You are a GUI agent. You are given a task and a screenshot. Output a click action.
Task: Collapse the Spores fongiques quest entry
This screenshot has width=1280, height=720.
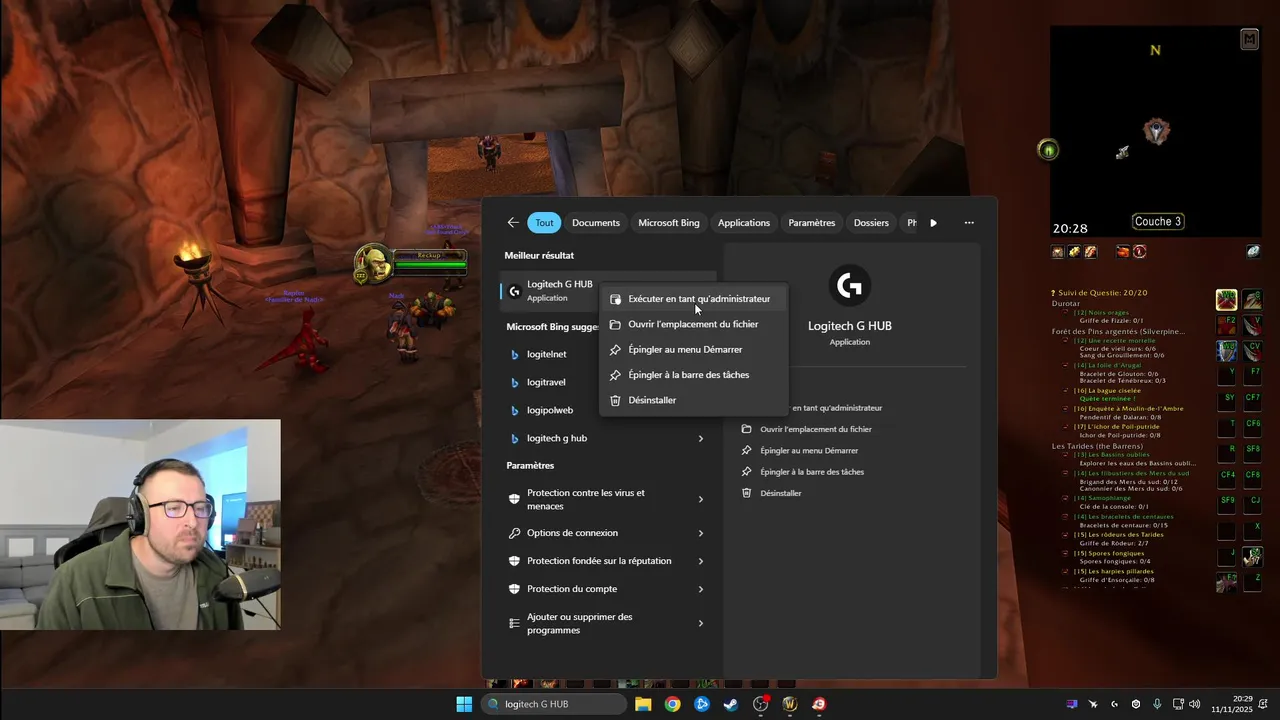tap(1067, 553)
